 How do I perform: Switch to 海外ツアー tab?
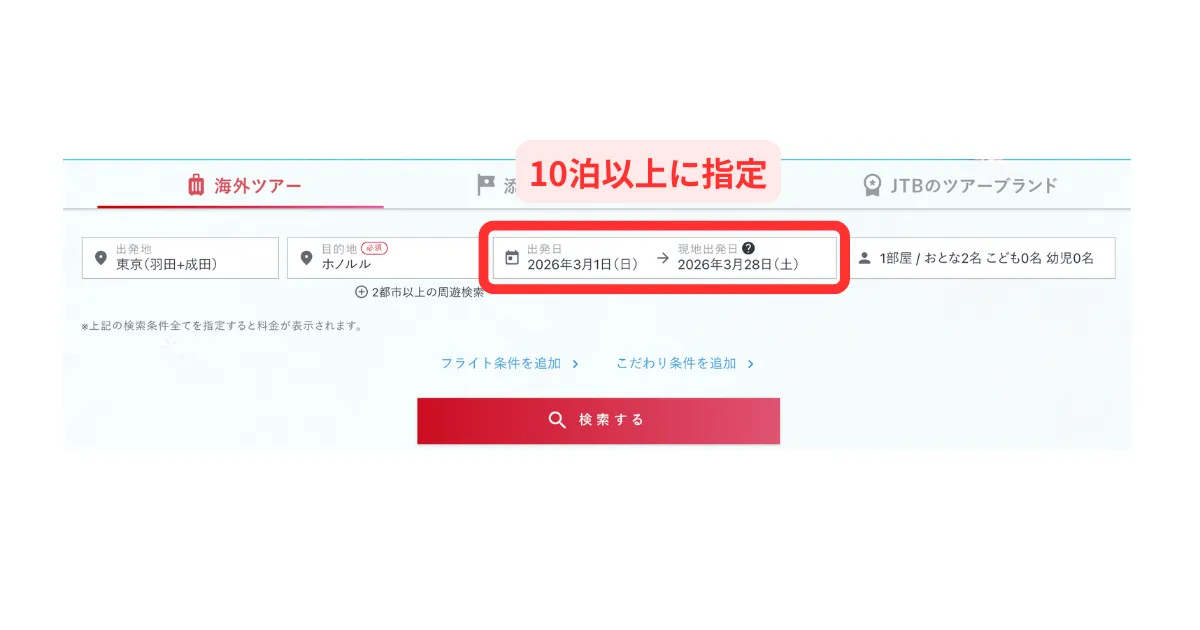(241, 185)
